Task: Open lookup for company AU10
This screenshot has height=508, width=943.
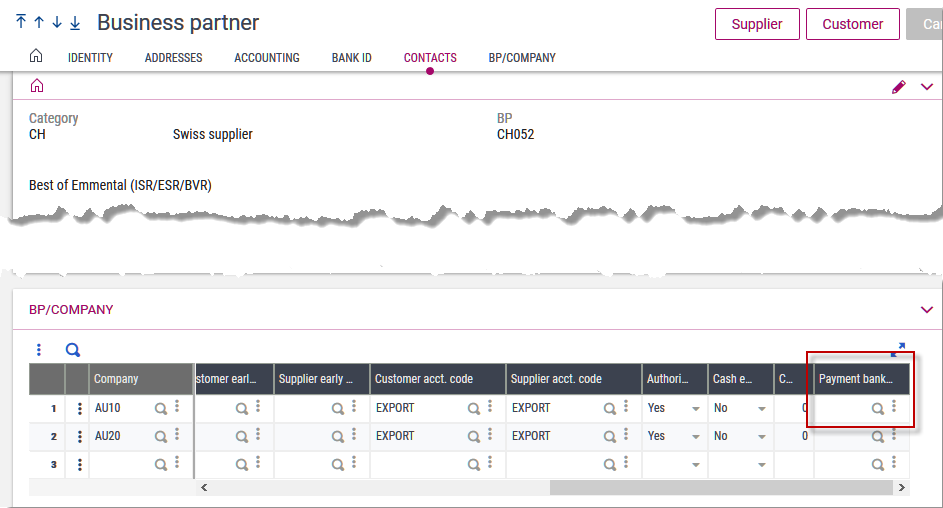Action: [x=160, y=408]
